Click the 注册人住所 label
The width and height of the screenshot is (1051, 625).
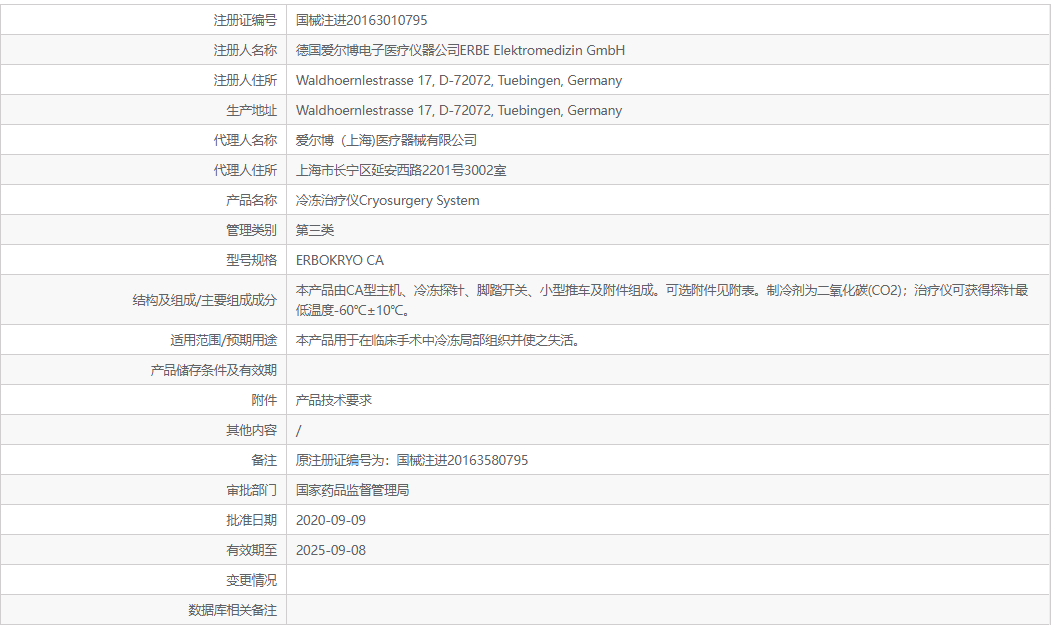point(245,80)
